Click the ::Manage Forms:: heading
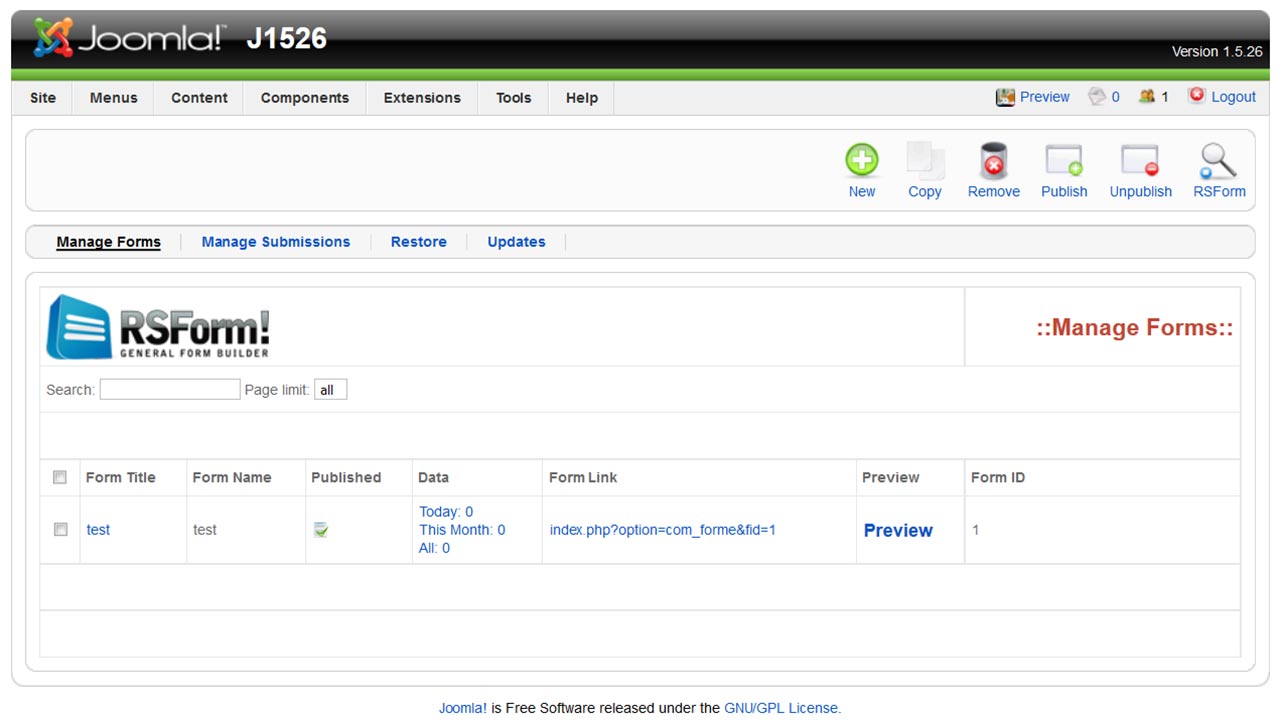 pyautogui.click(x=1134, y=328)
